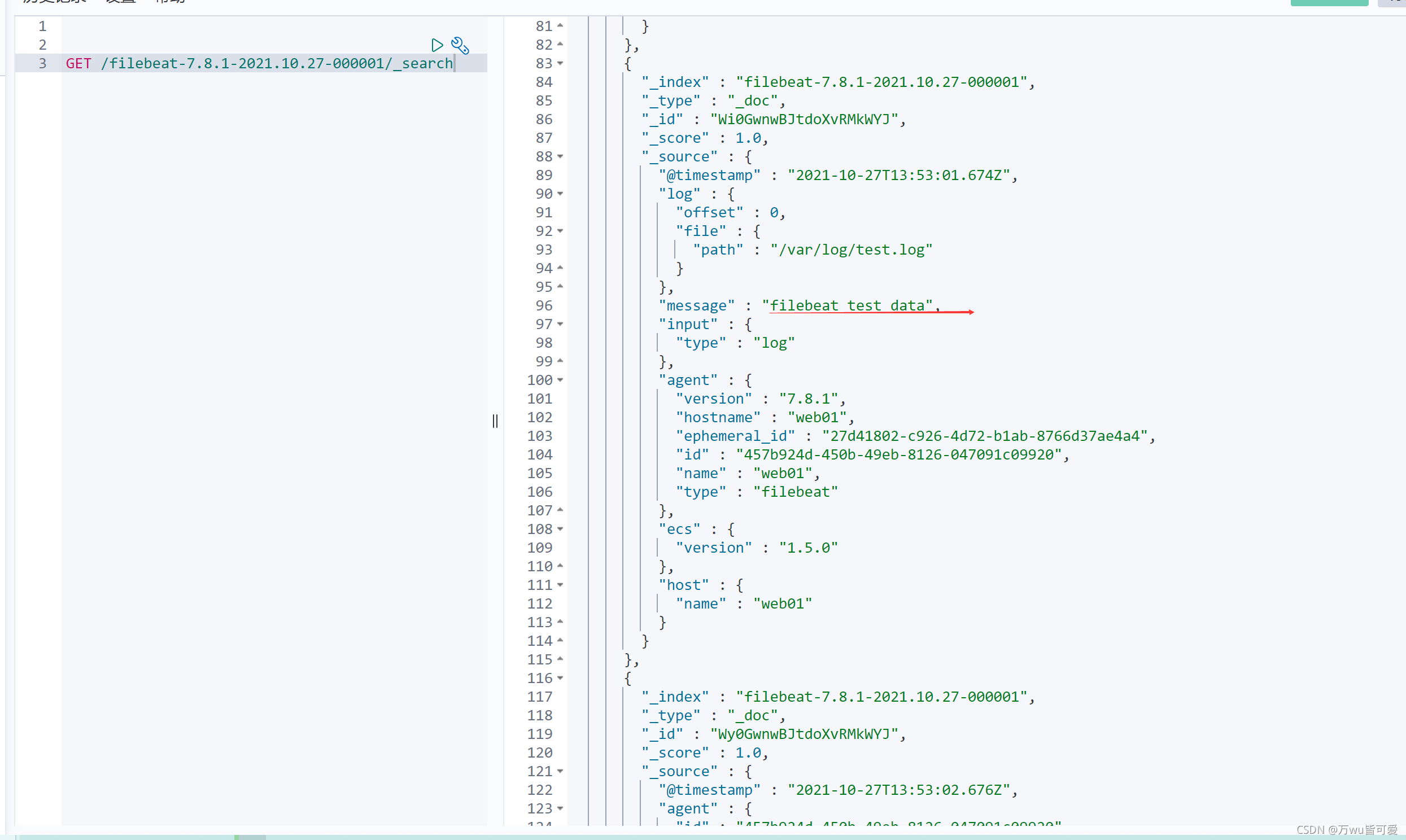Collapse the _source block at line 88
1406x840 pixels.
560,156
